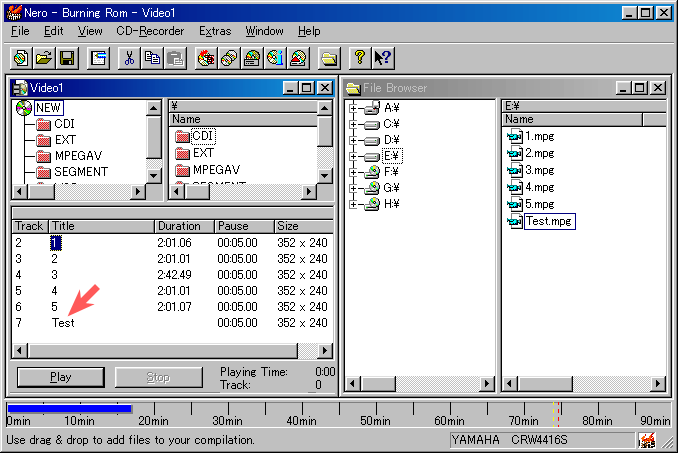Click the Title column header
The width and height of the screenshot is (678, 453).
(x=101, y=226)
